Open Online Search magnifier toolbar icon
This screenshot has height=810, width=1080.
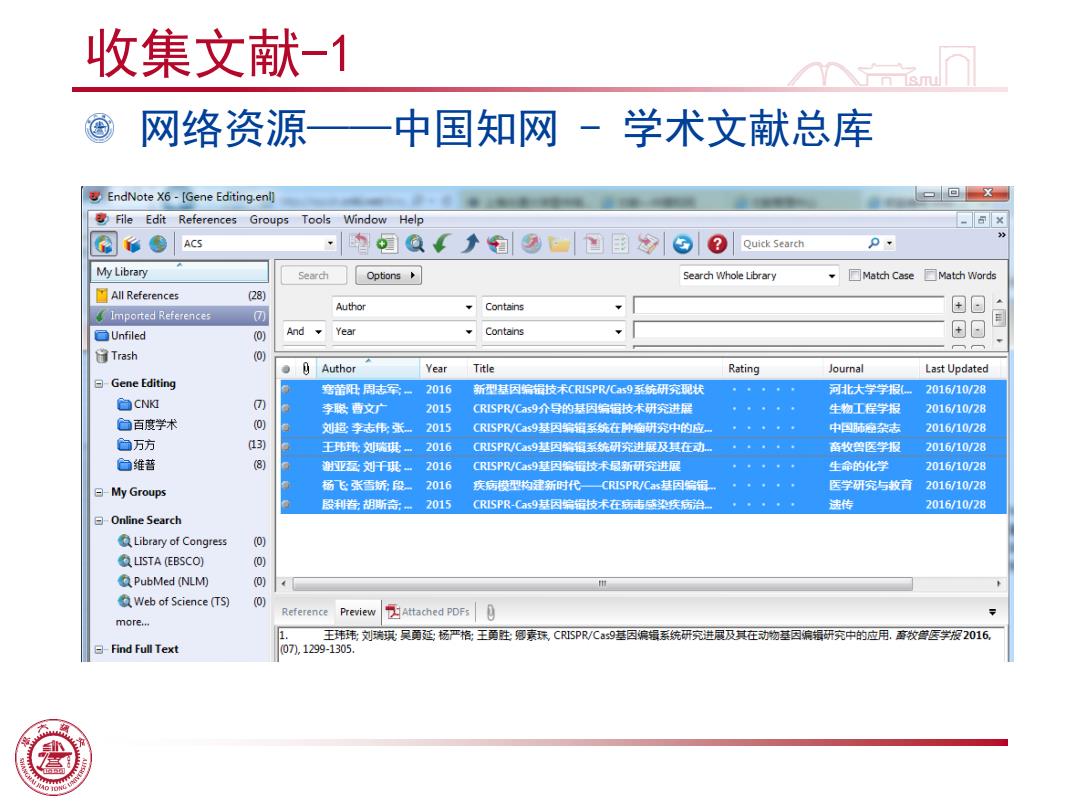click(415, 244)
